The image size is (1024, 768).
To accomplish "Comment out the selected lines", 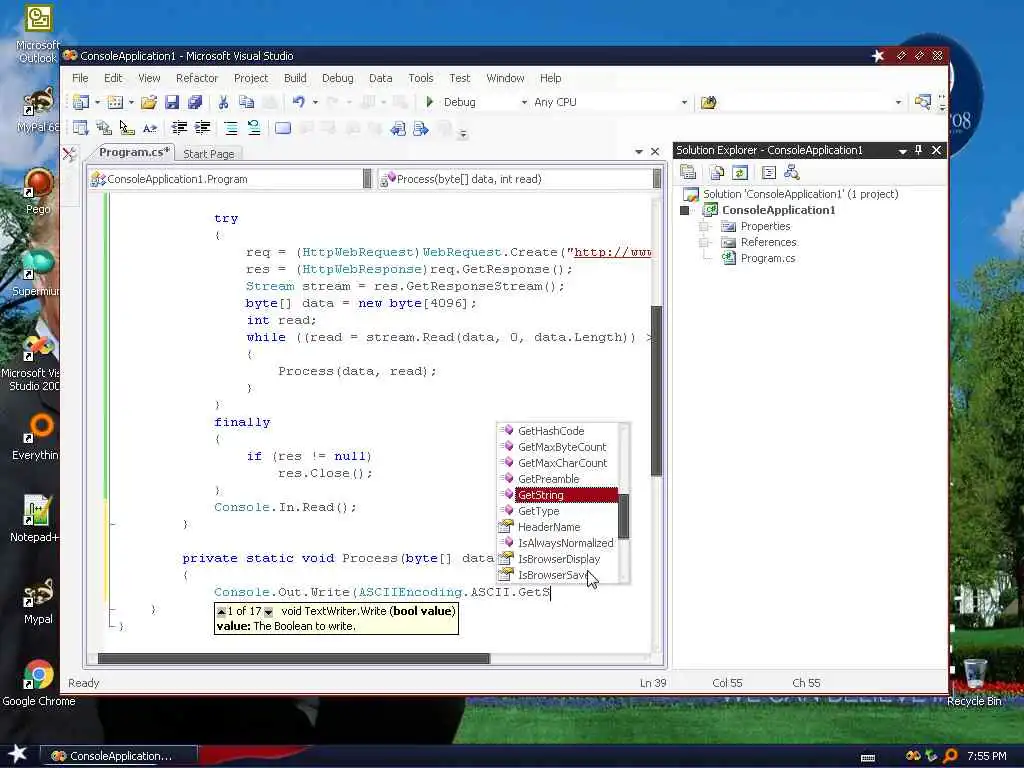I will pyautogui.click(x=231, y=128).
